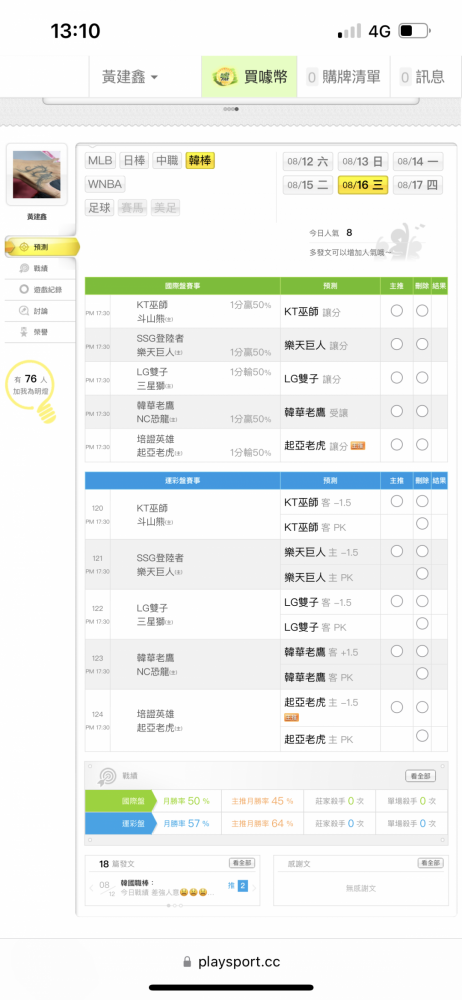Switch to the MLB league tab

(x=101, y=161)
